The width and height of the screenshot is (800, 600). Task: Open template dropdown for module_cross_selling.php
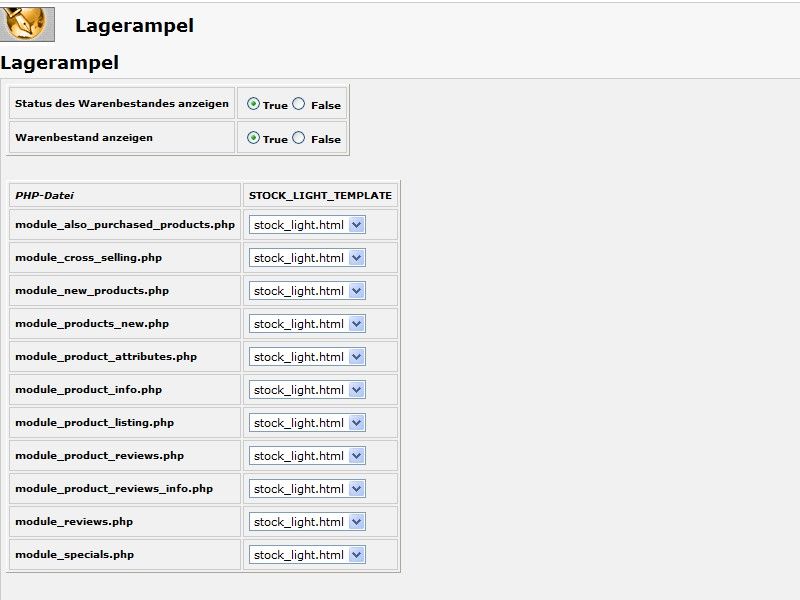point(307,258)
